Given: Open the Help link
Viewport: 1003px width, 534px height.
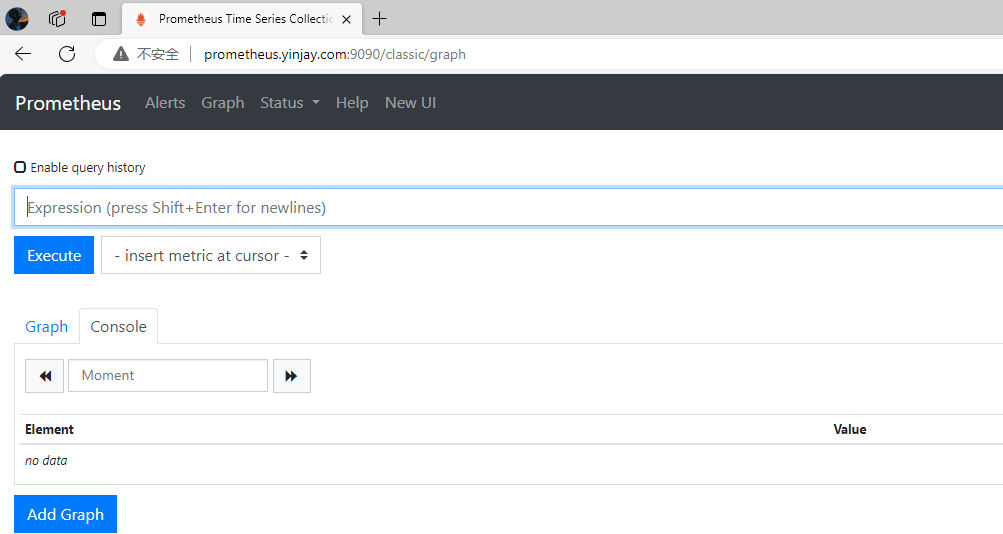Looking at the screenshot, I should (x=352, y=103).
